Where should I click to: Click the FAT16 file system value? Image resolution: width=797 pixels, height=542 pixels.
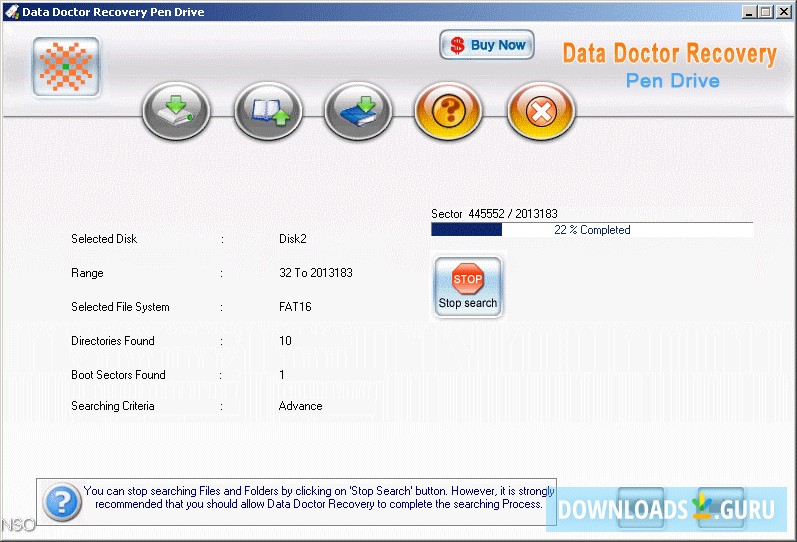(x=295, y=307)
